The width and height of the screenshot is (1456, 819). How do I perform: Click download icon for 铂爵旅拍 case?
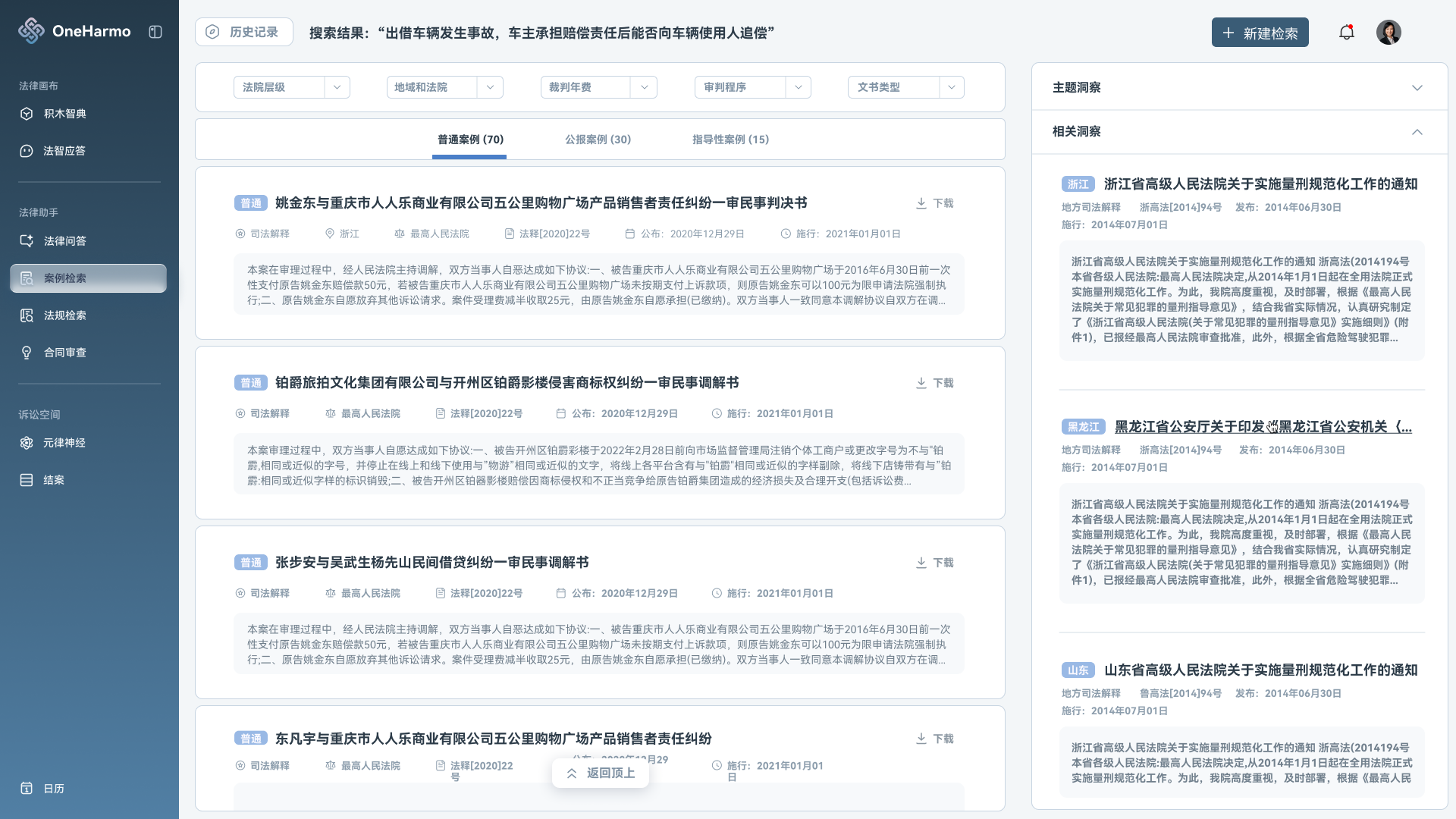click(921, 383)
